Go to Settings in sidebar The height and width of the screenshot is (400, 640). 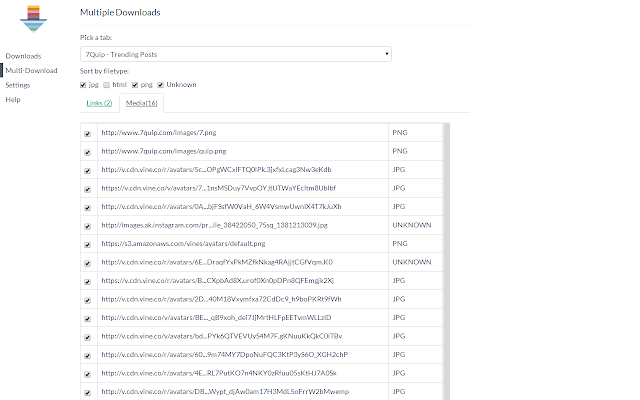[18, 85]
